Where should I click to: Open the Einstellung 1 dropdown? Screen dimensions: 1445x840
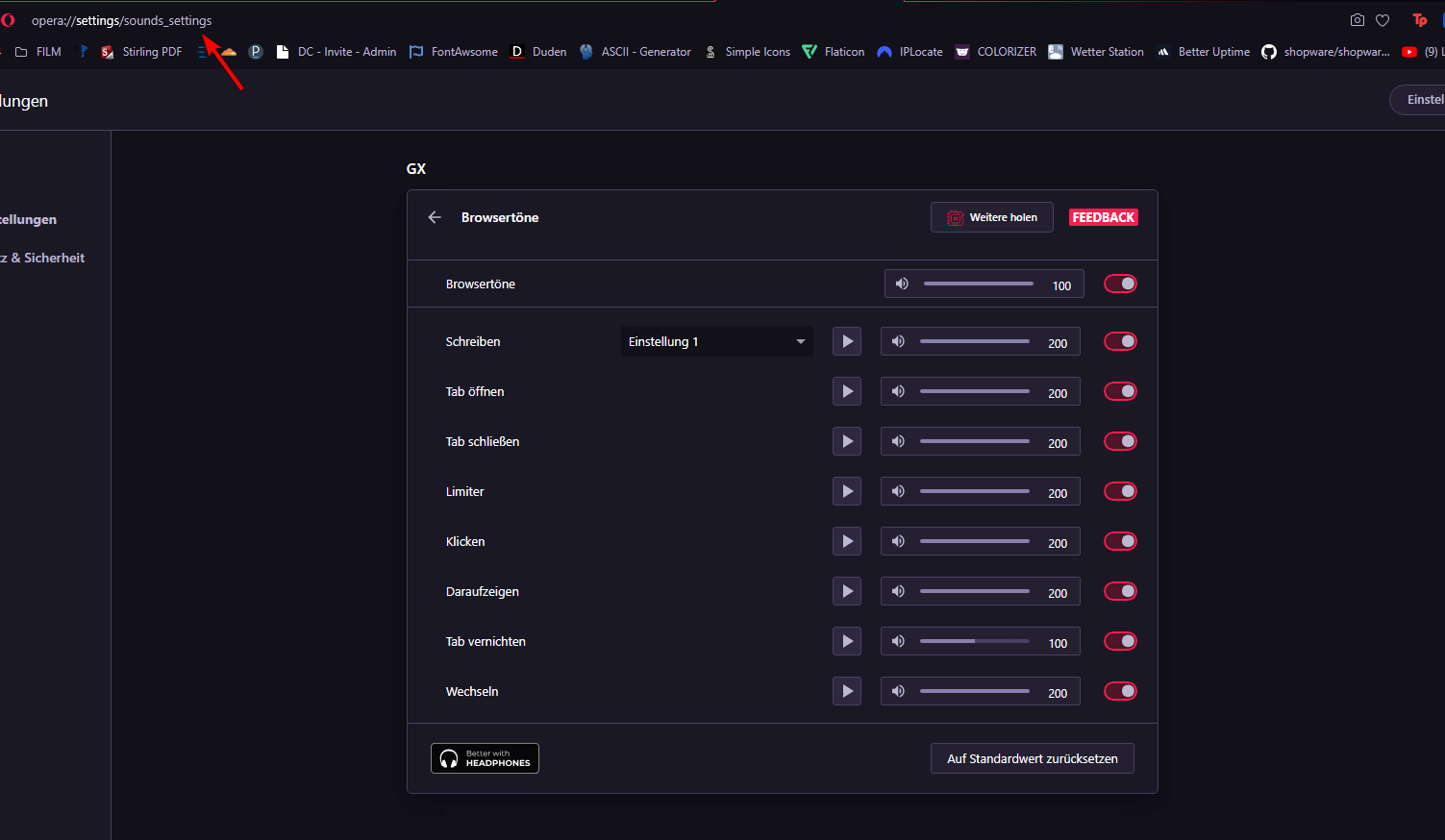[716, 341]
